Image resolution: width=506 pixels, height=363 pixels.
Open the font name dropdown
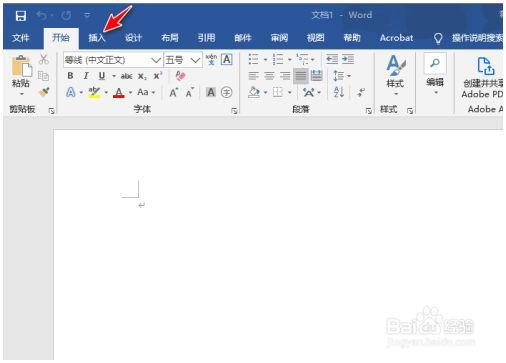point(155,60)
